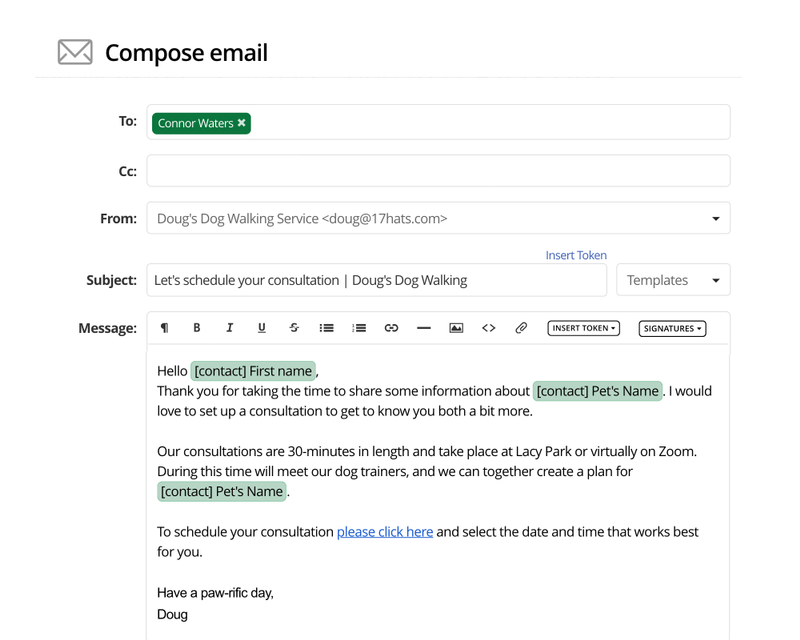The width and height of the screenshot is (800, 640).
Task: Attach a file using the paperclip icon
Action: 520,328
